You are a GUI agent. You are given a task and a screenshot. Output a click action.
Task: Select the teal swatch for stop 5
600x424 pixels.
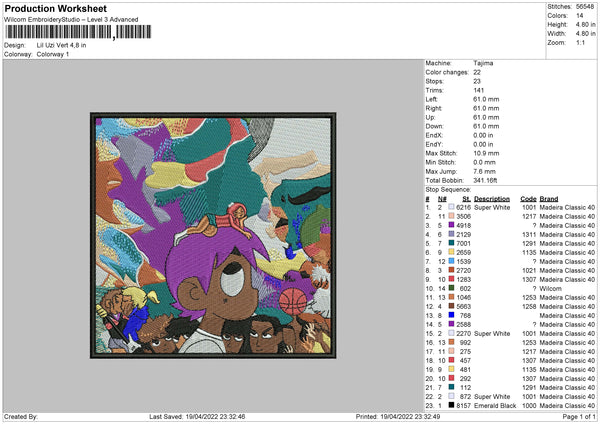point(452,243)
